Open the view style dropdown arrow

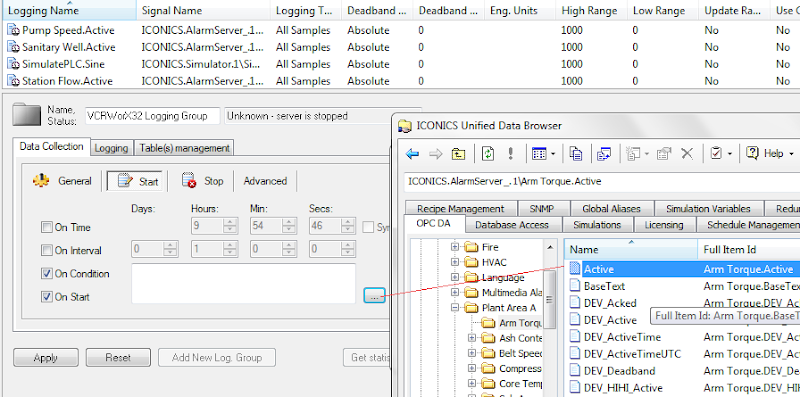coord(553,154)
